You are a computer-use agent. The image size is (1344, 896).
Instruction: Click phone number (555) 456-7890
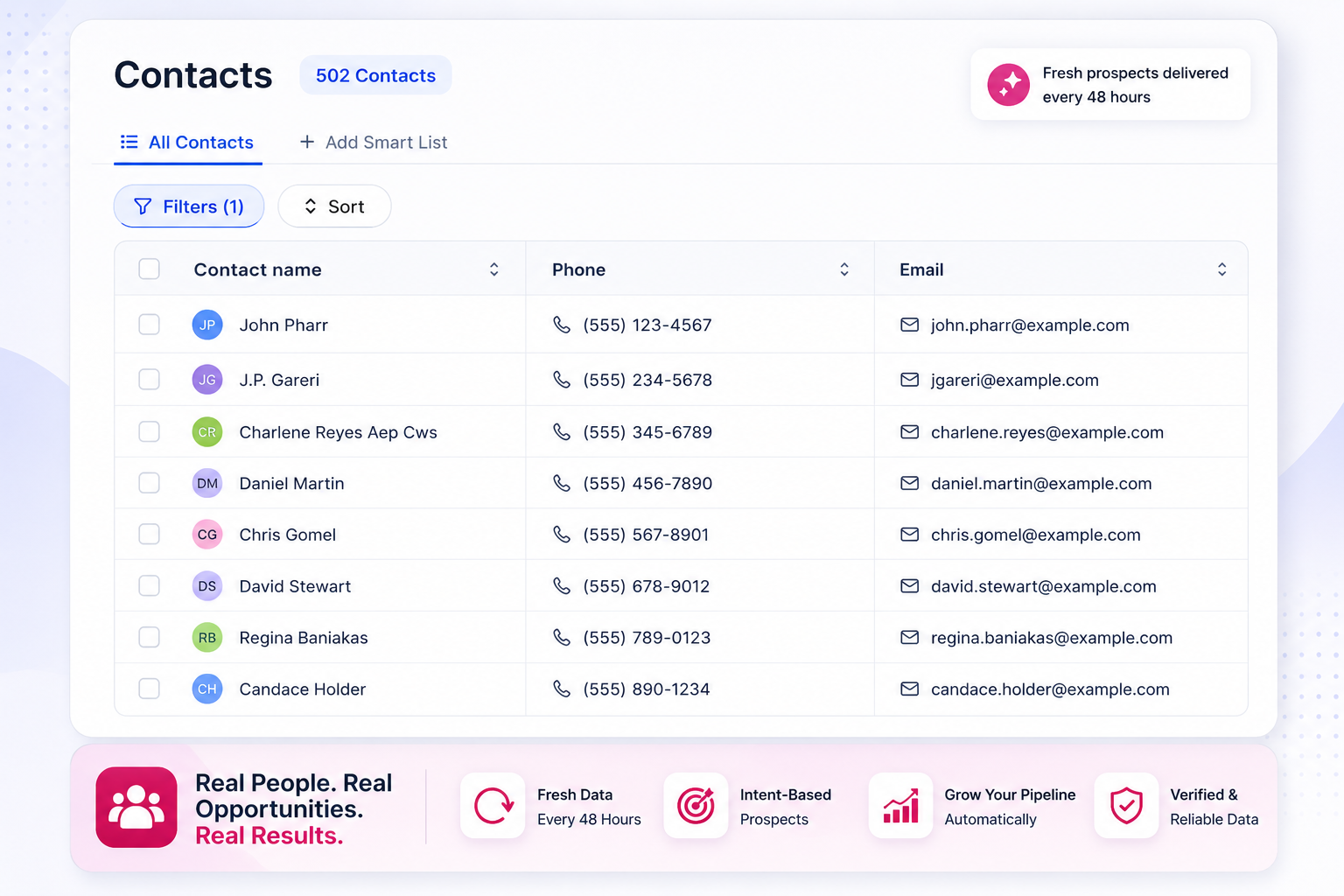click(647, 484)
